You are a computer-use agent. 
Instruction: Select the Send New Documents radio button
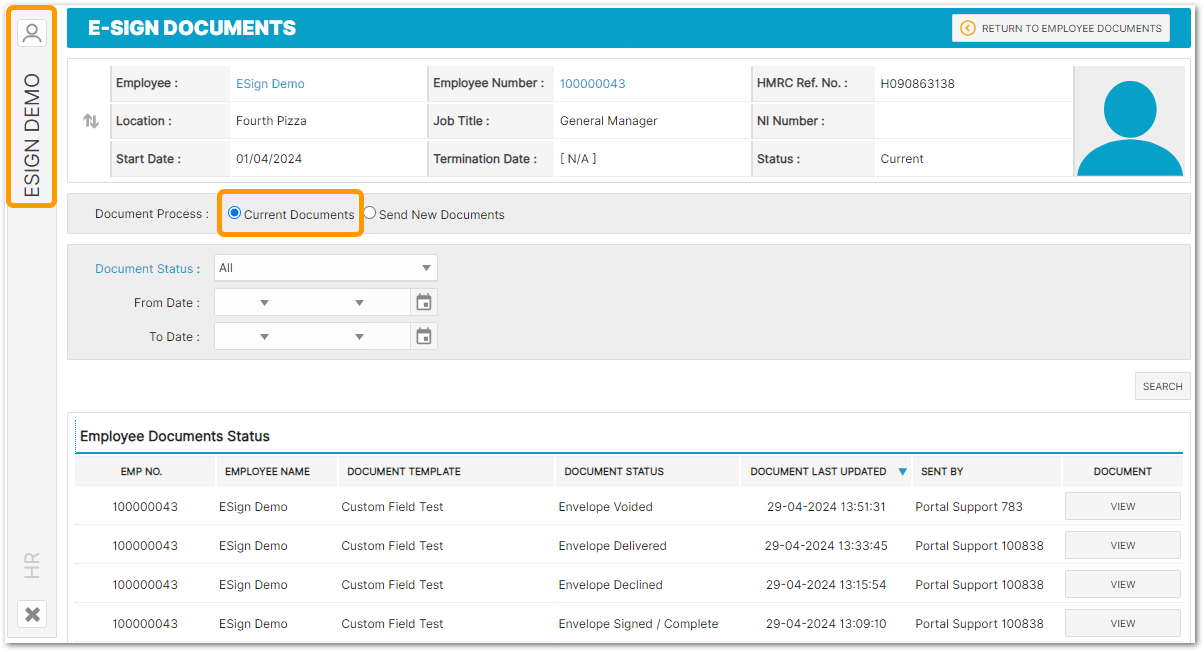(x=370, y=213)
